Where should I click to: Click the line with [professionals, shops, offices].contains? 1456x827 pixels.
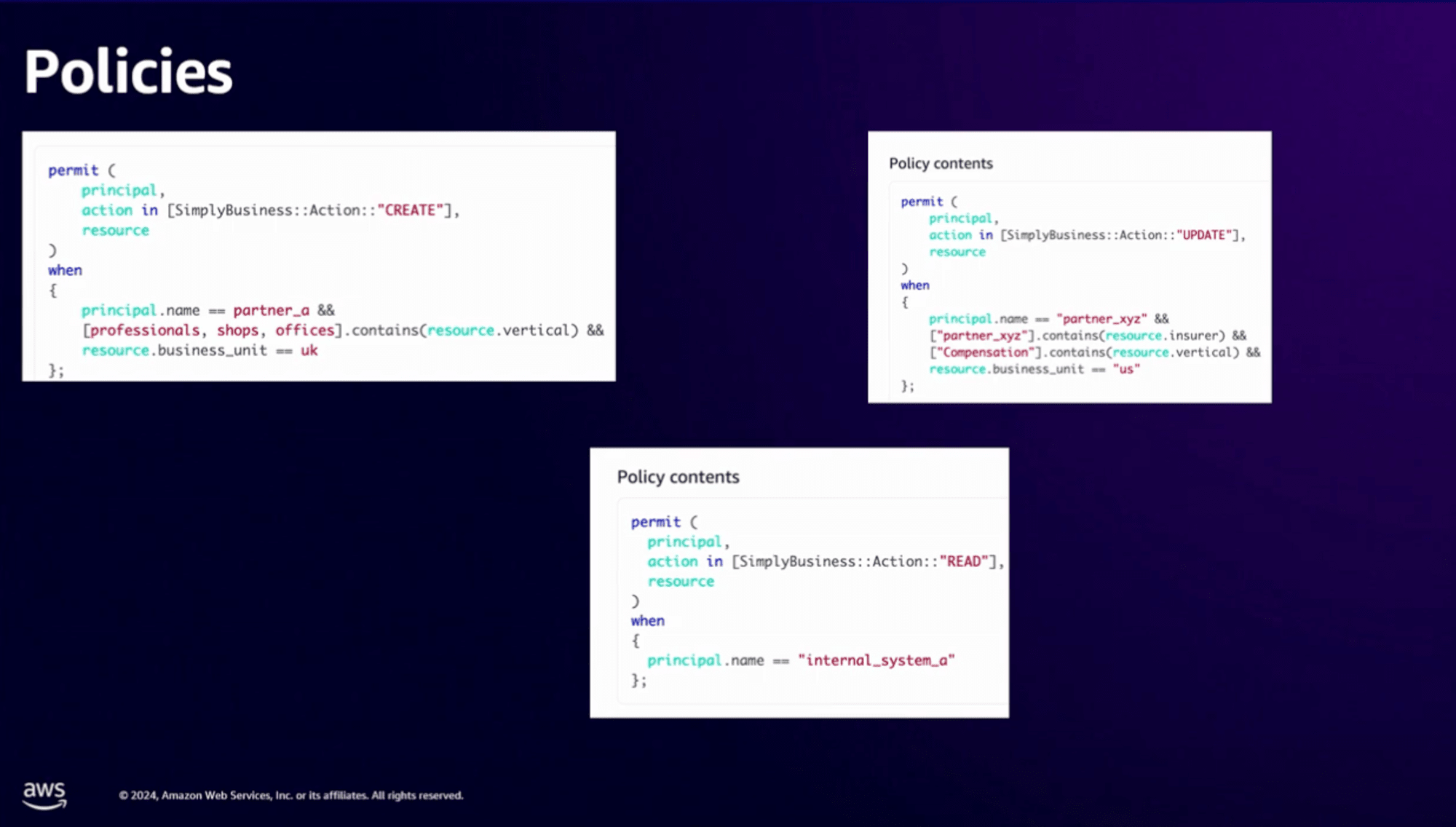point(342,331)
